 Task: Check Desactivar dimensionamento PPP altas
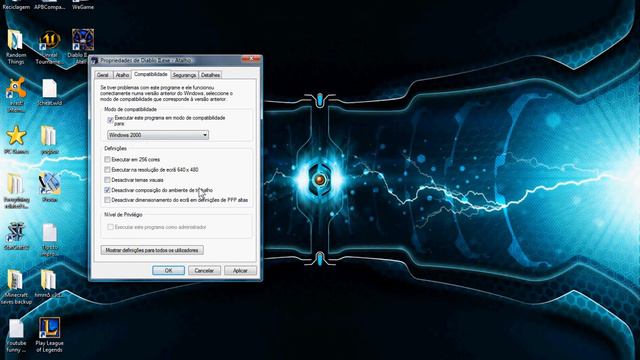point(107,200)
